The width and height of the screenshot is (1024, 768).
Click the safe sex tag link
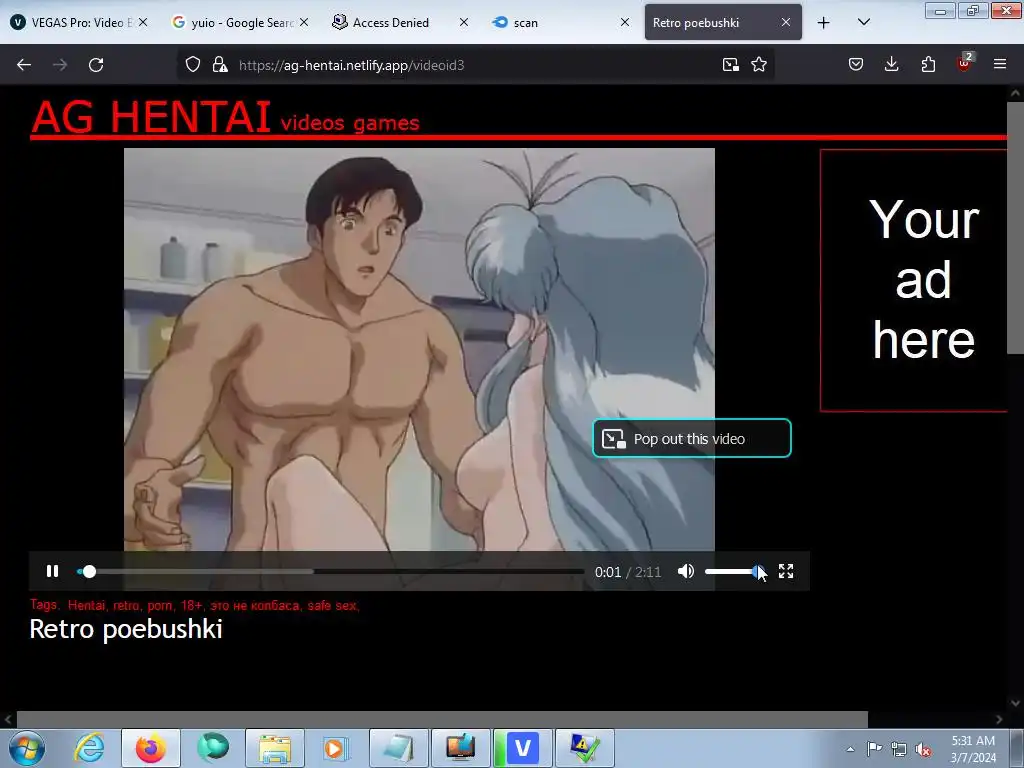pos(333,605)
